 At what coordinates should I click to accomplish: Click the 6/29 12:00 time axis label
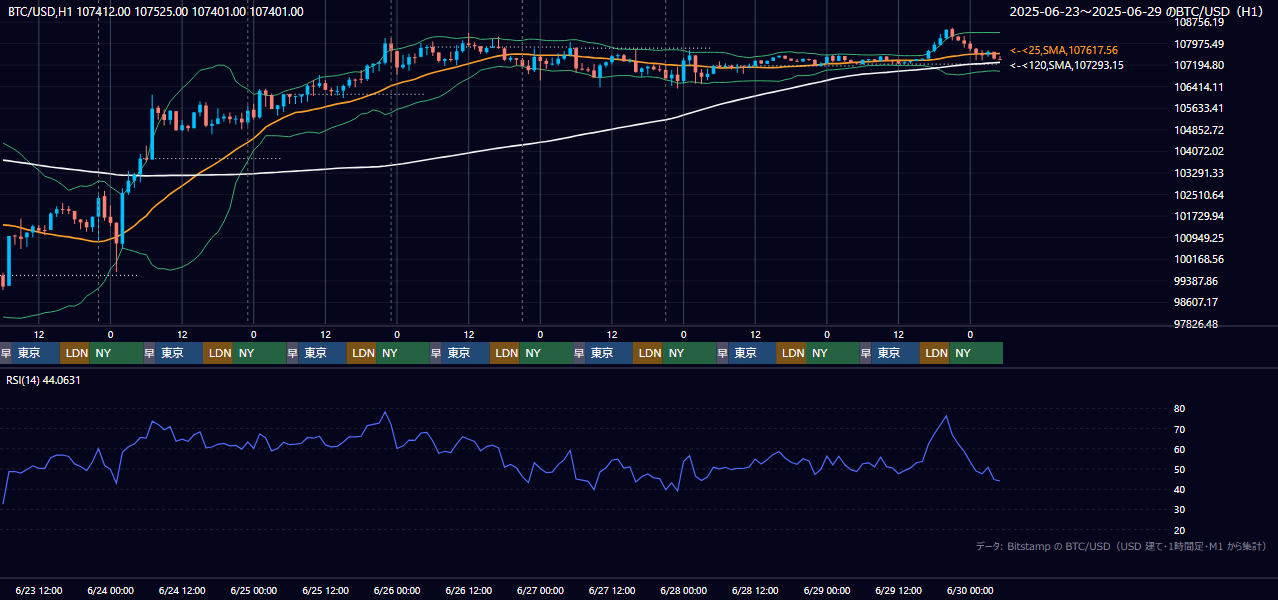(x=899, y=590)
